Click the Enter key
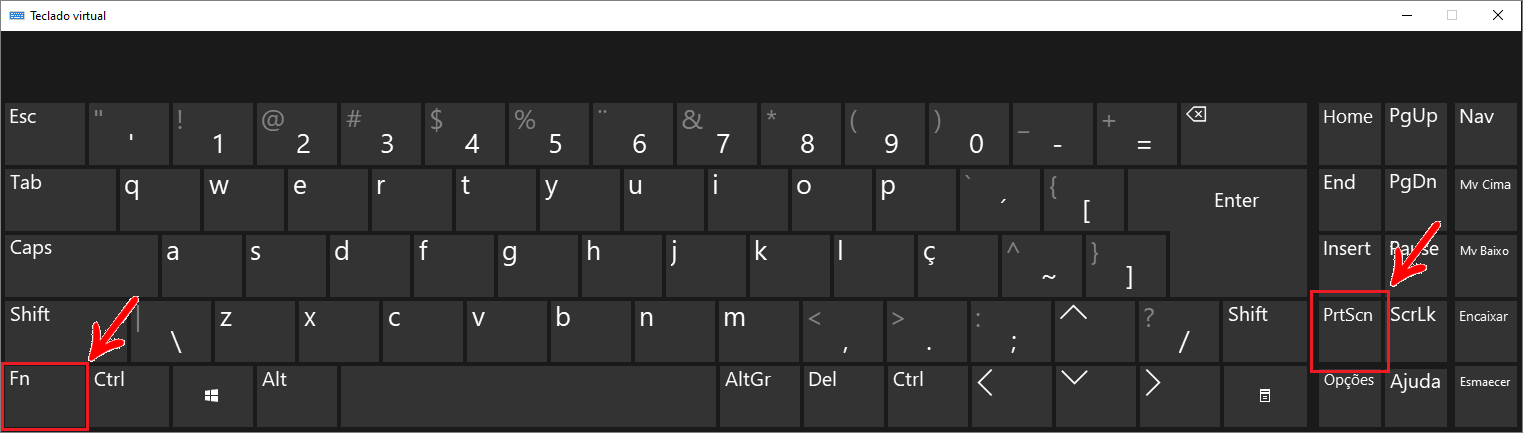The image size is (1523, 433). coord(1237,200)
